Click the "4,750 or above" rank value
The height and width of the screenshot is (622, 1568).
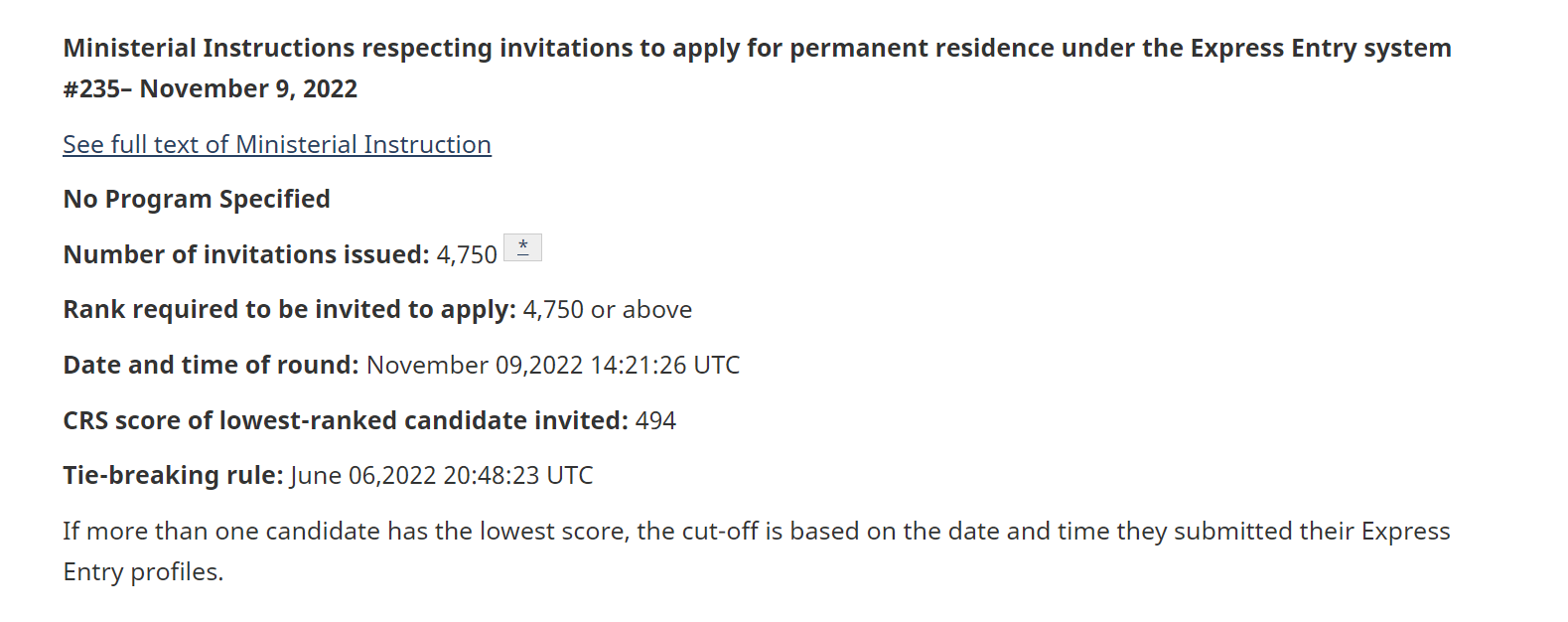pos(608,310)
